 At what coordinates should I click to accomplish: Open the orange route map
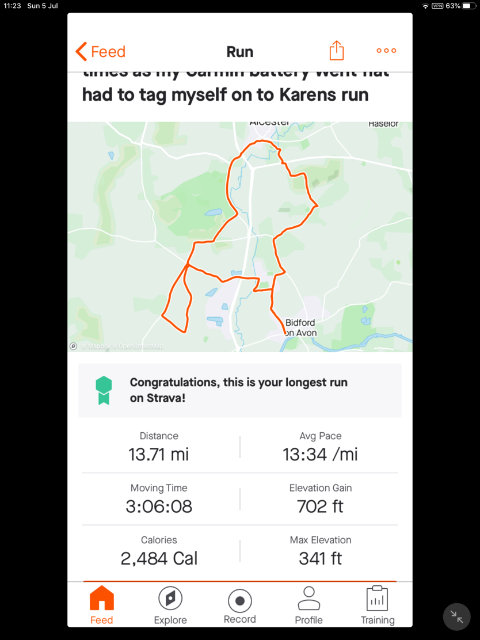pos(240,237)
